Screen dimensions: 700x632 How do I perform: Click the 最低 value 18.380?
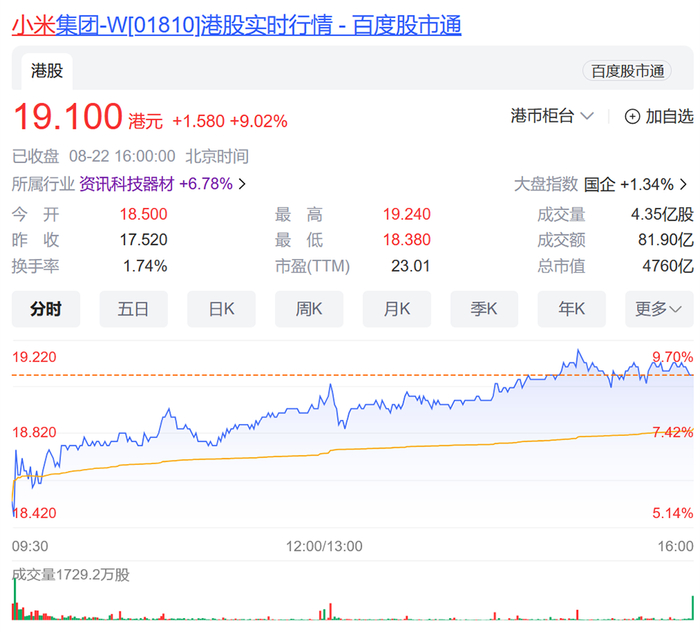407,240
